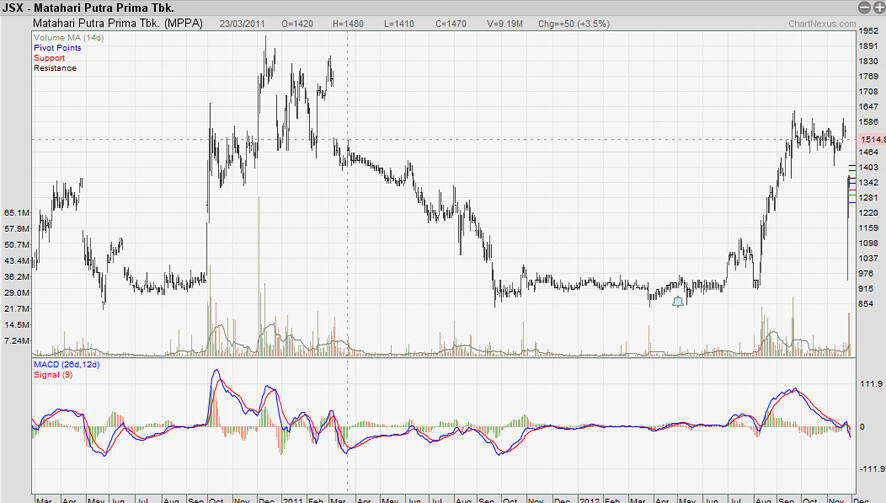Click the low price L=1410 readout

click(399, 24)
